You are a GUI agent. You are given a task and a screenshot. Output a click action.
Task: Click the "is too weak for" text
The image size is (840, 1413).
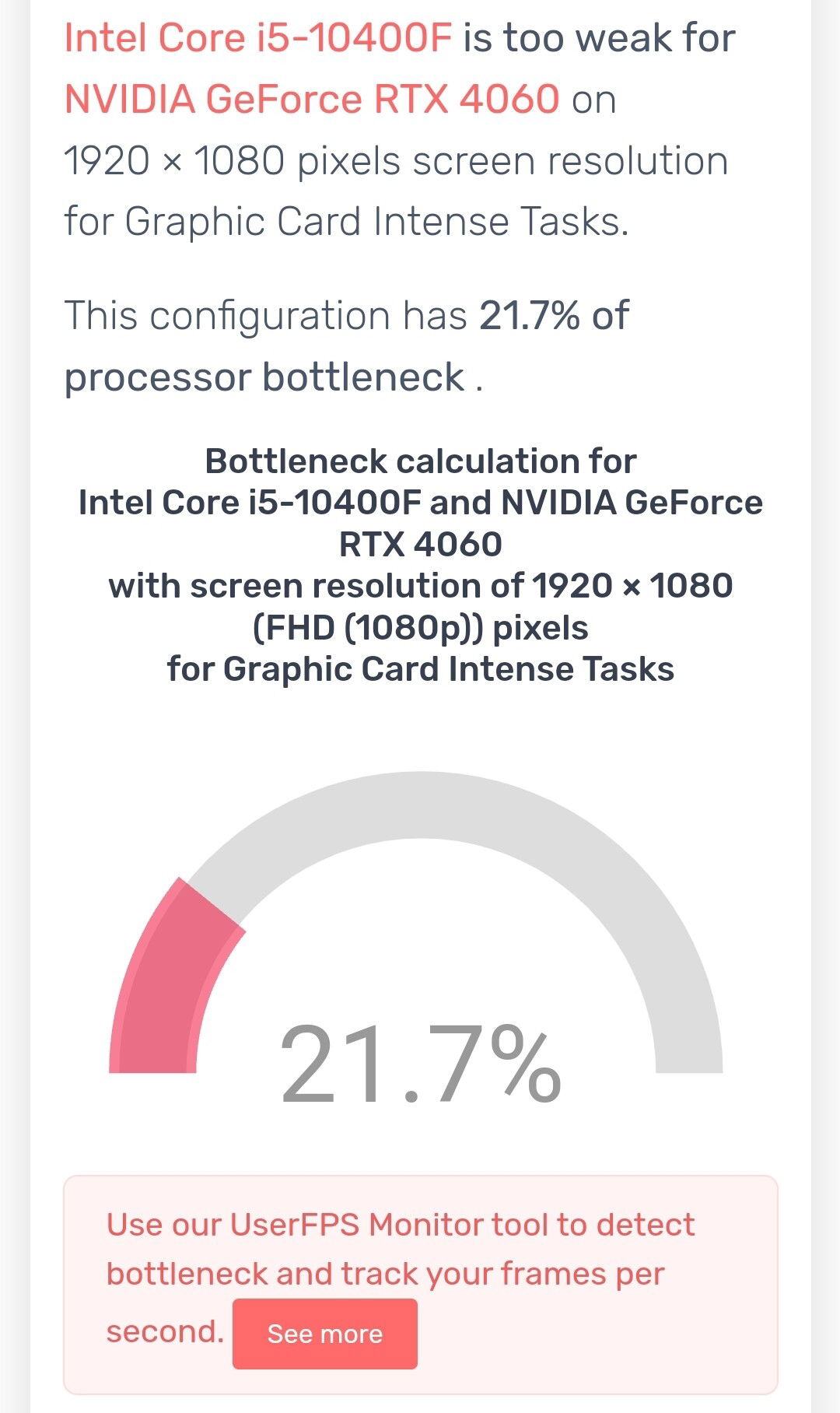[x=600, y=37]
